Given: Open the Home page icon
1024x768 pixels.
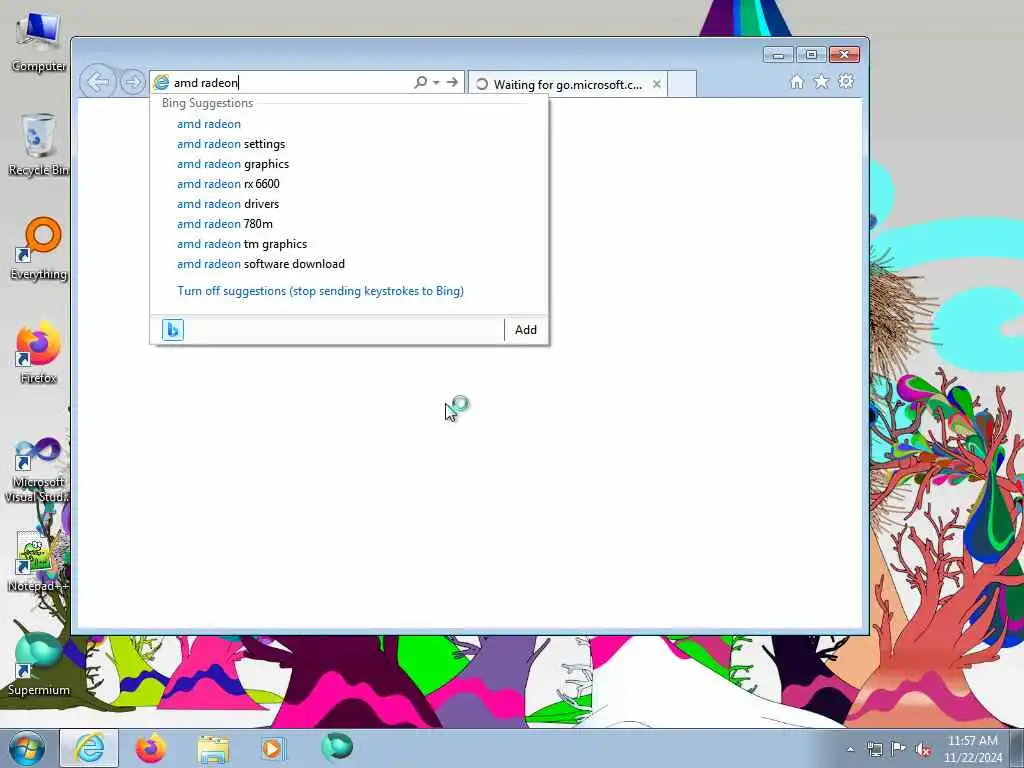Looking at the screenshot, I should tap(797, 82).
